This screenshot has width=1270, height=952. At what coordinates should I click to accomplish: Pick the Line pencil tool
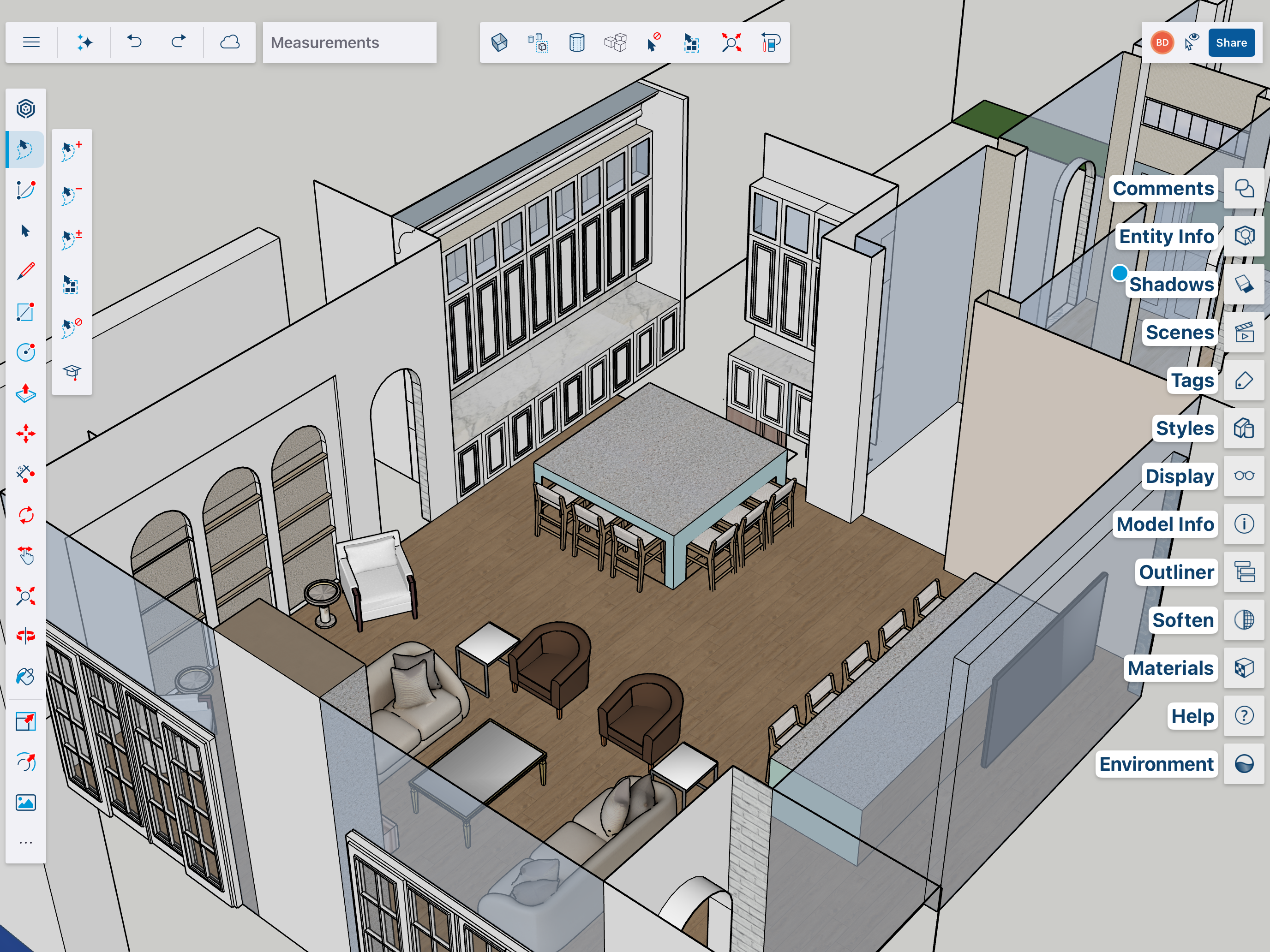click(x=25, y=271)
